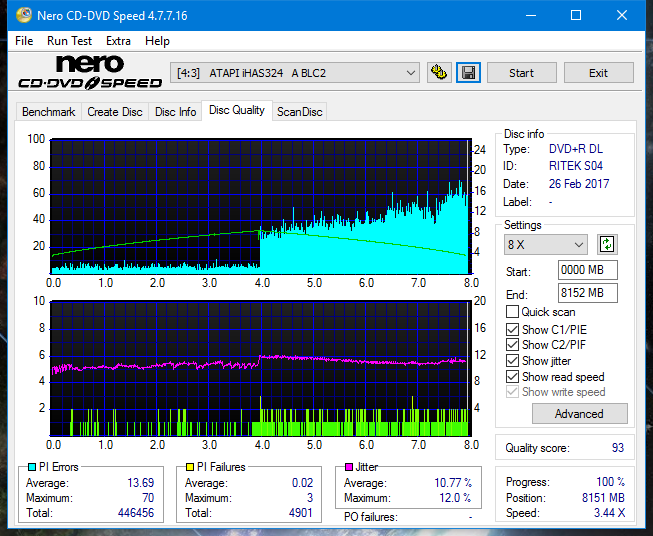Screen dimensions: 653x536
Task: Click the PI Failures yellow color swatch
Action: pyautogui.click(x=190, y=467)
